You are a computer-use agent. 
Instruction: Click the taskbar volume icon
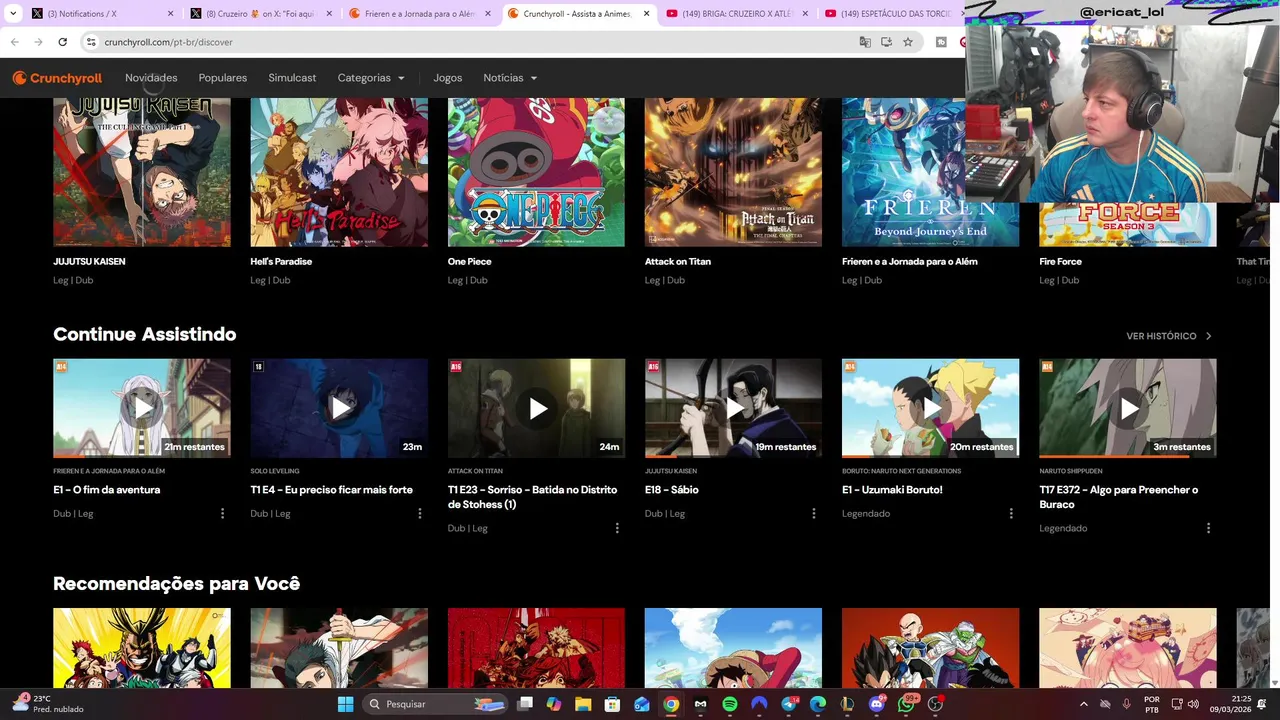[1193, 704]
